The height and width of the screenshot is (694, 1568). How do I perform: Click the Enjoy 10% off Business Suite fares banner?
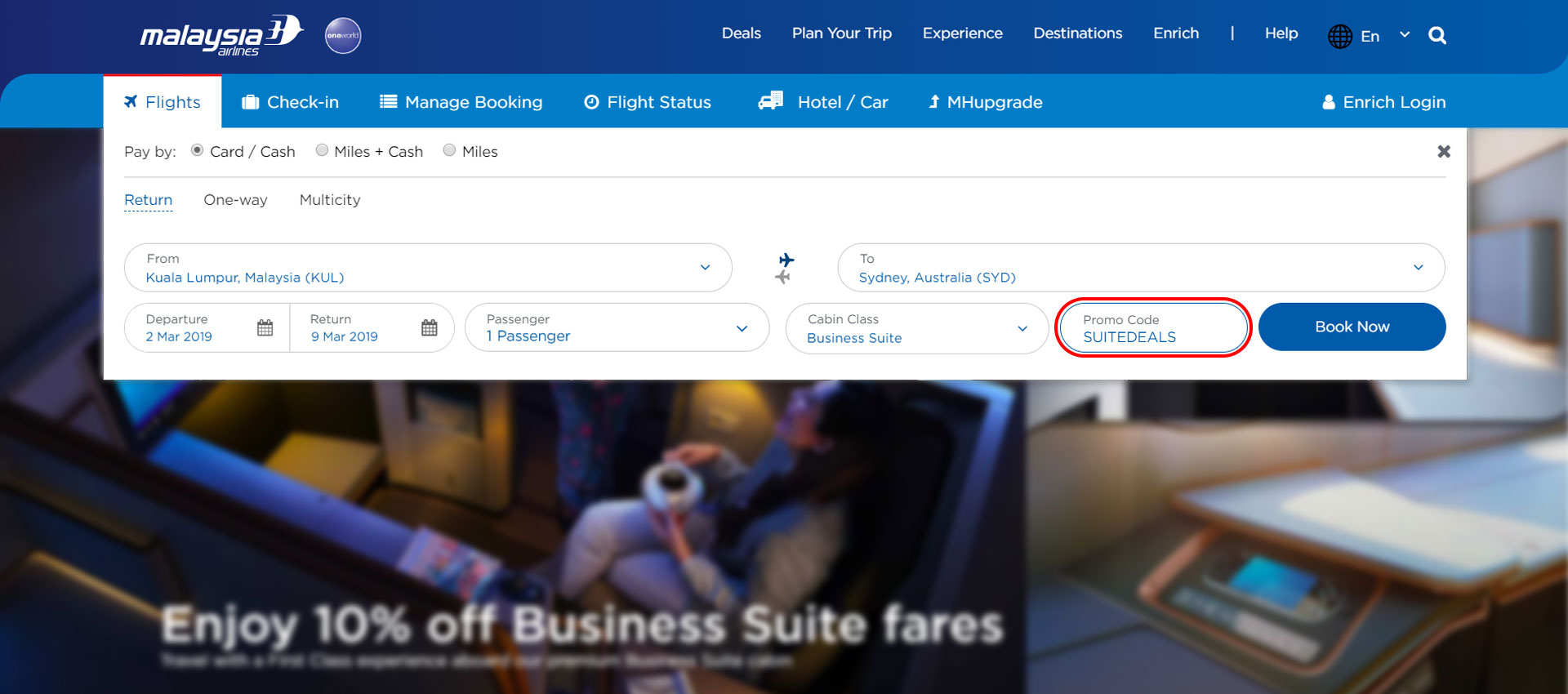(x=582, y=625)
